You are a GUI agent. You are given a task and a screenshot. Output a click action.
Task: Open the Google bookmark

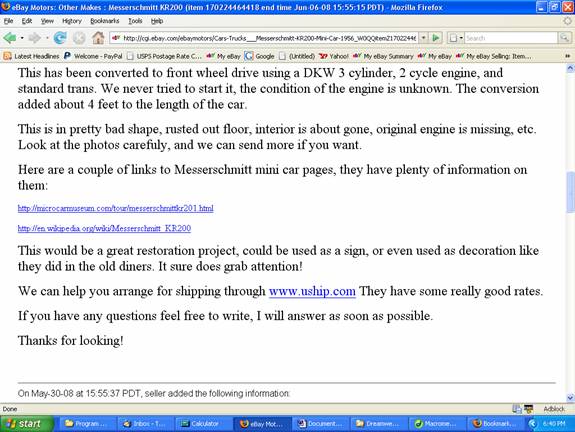point(260,56)
